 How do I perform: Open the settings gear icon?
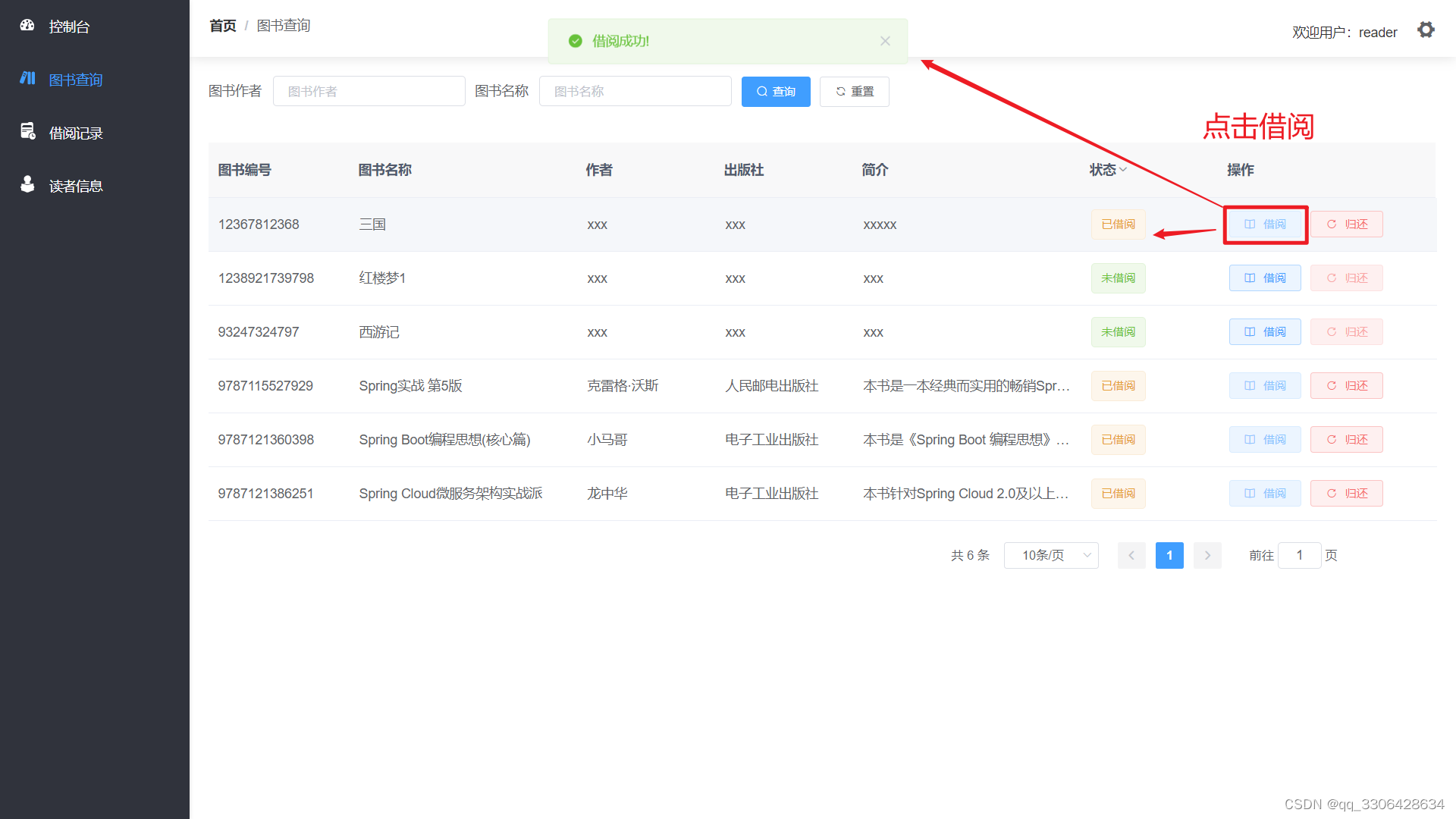1426,30
